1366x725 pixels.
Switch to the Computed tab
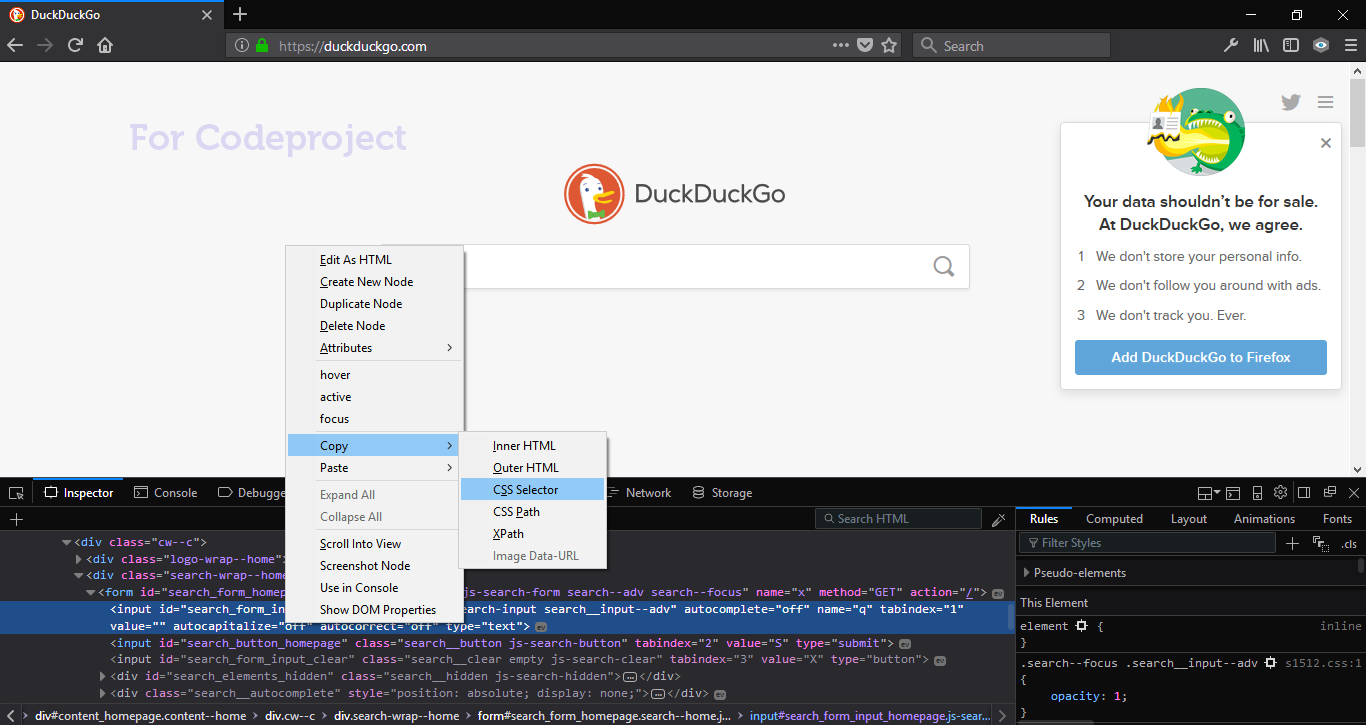[1114, 519]
